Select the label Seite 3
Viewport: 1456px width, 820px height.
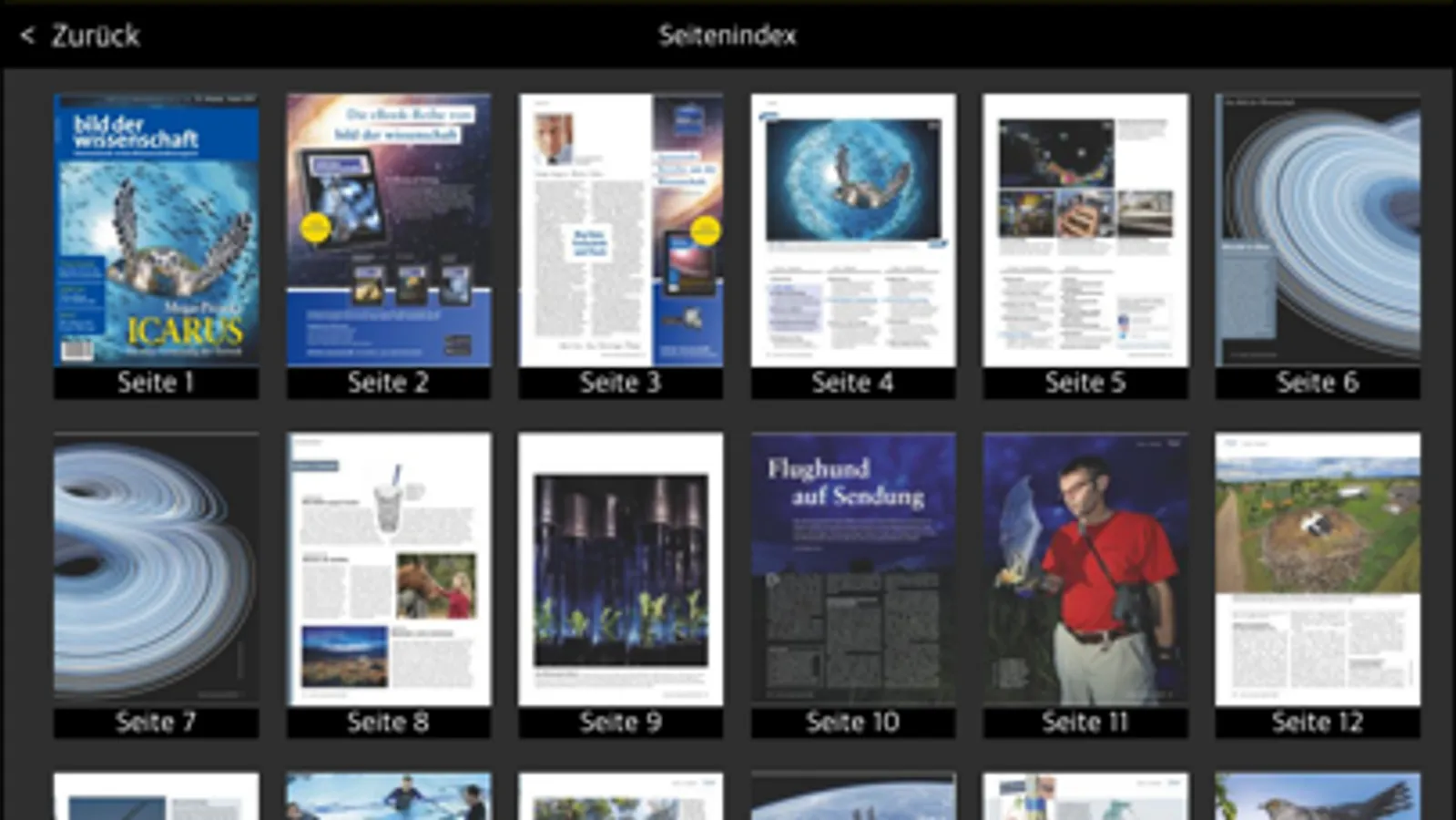[621, 383]
